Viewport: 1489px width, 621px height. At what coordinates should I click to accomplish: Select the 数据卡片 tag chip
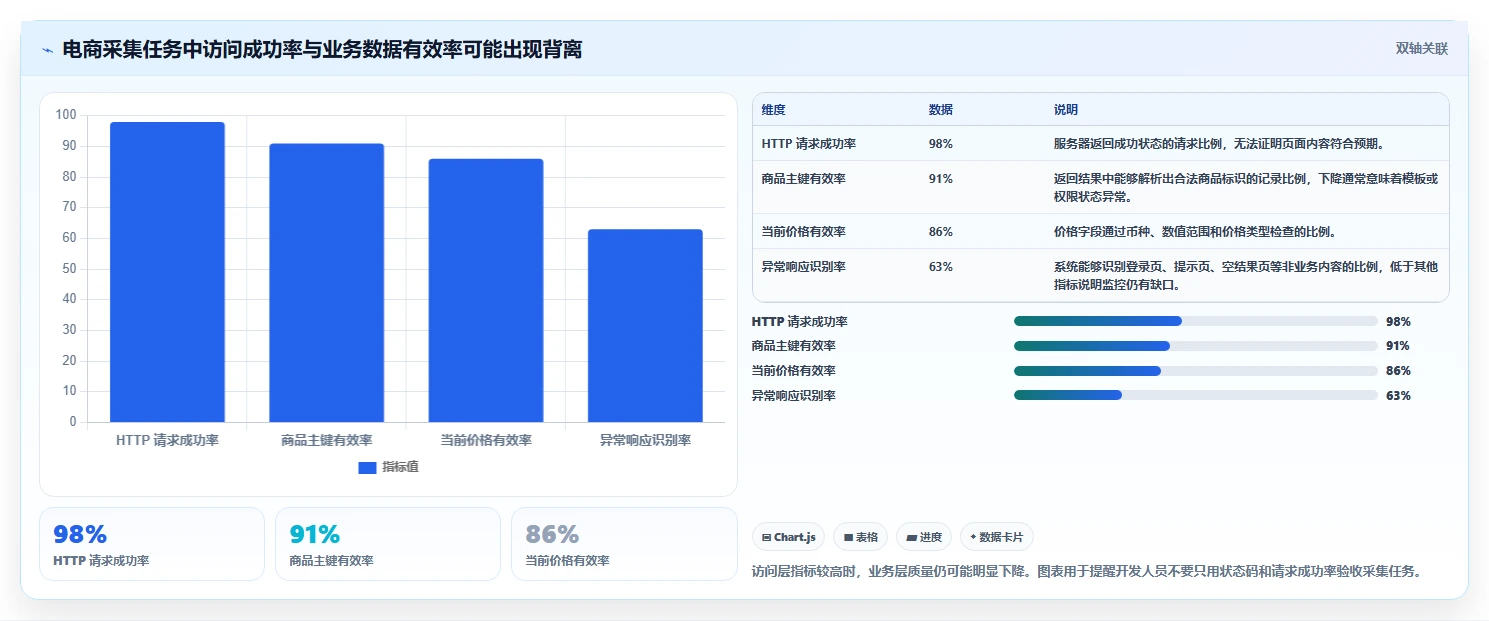[996, 537]
